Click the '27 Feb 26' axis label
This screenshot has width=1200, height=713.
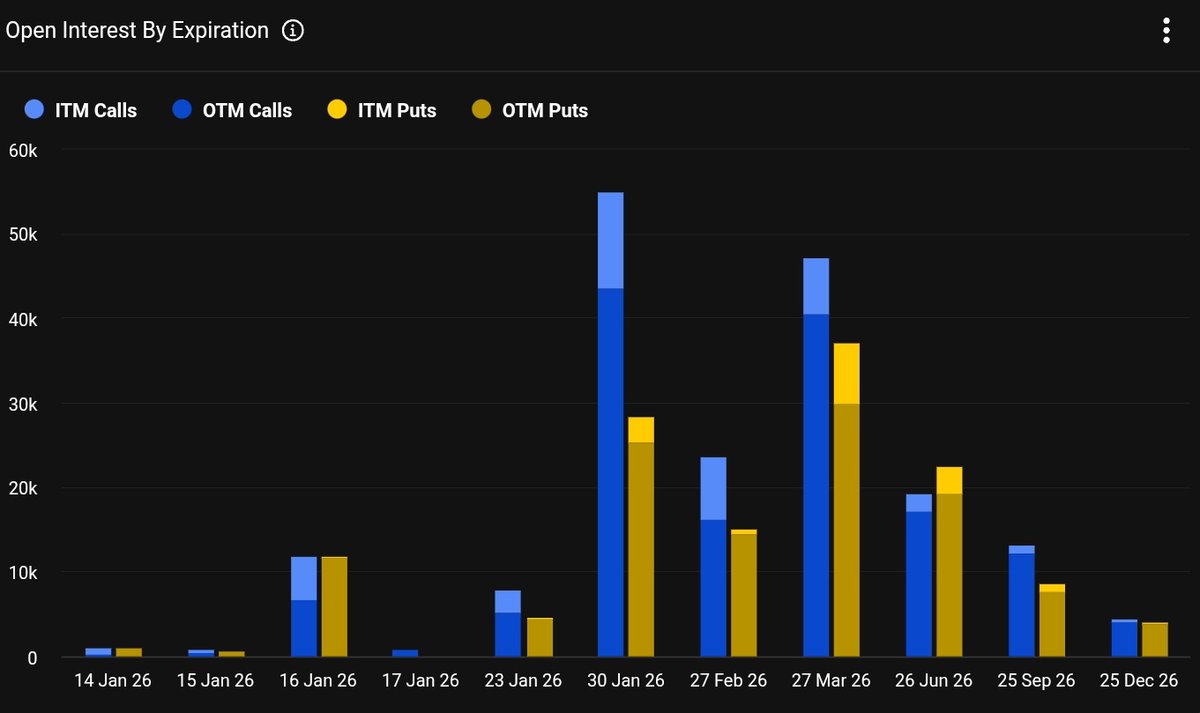(728, 681)
